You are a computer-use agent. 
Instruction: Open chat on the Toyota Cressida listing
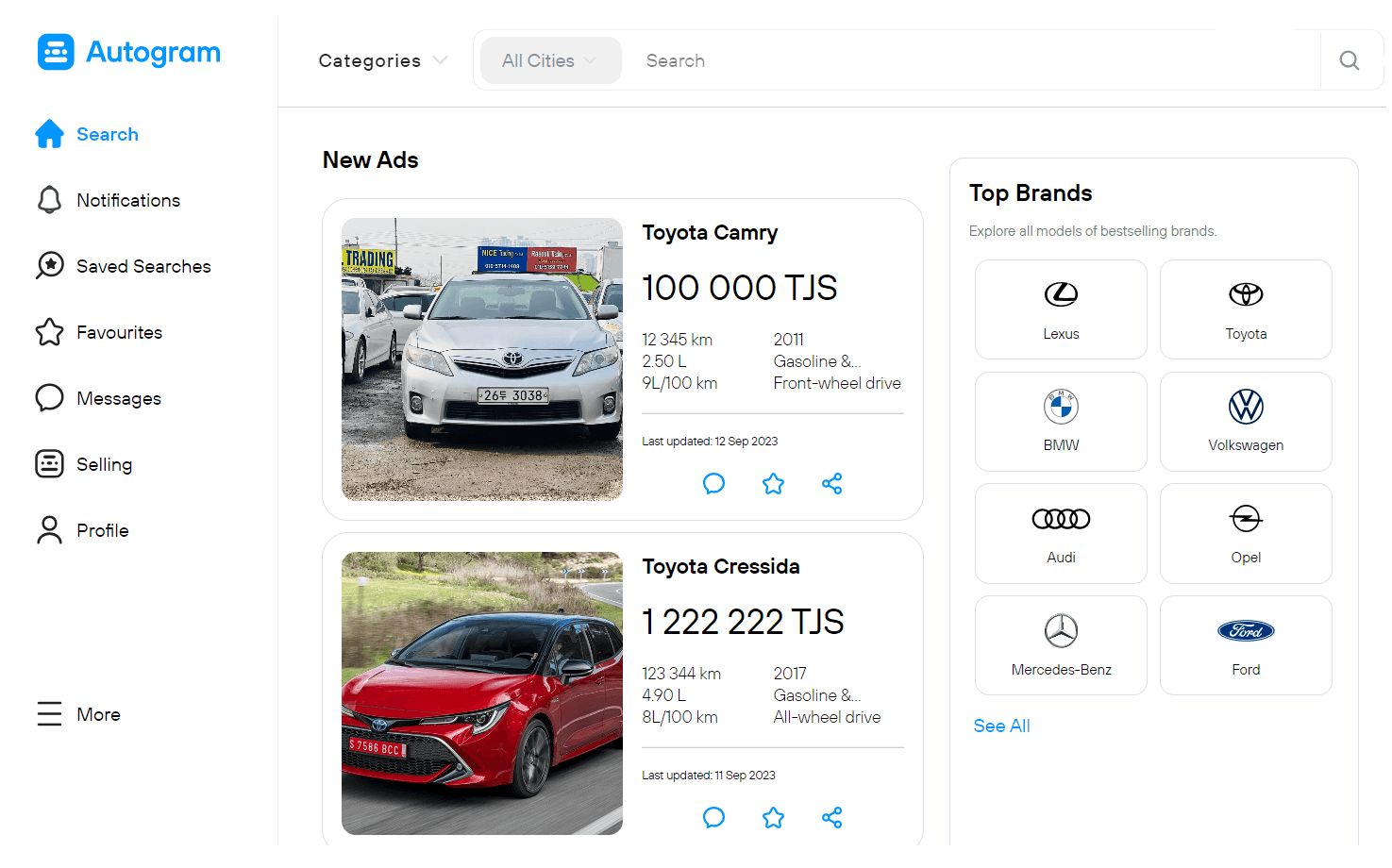(714, 817)
